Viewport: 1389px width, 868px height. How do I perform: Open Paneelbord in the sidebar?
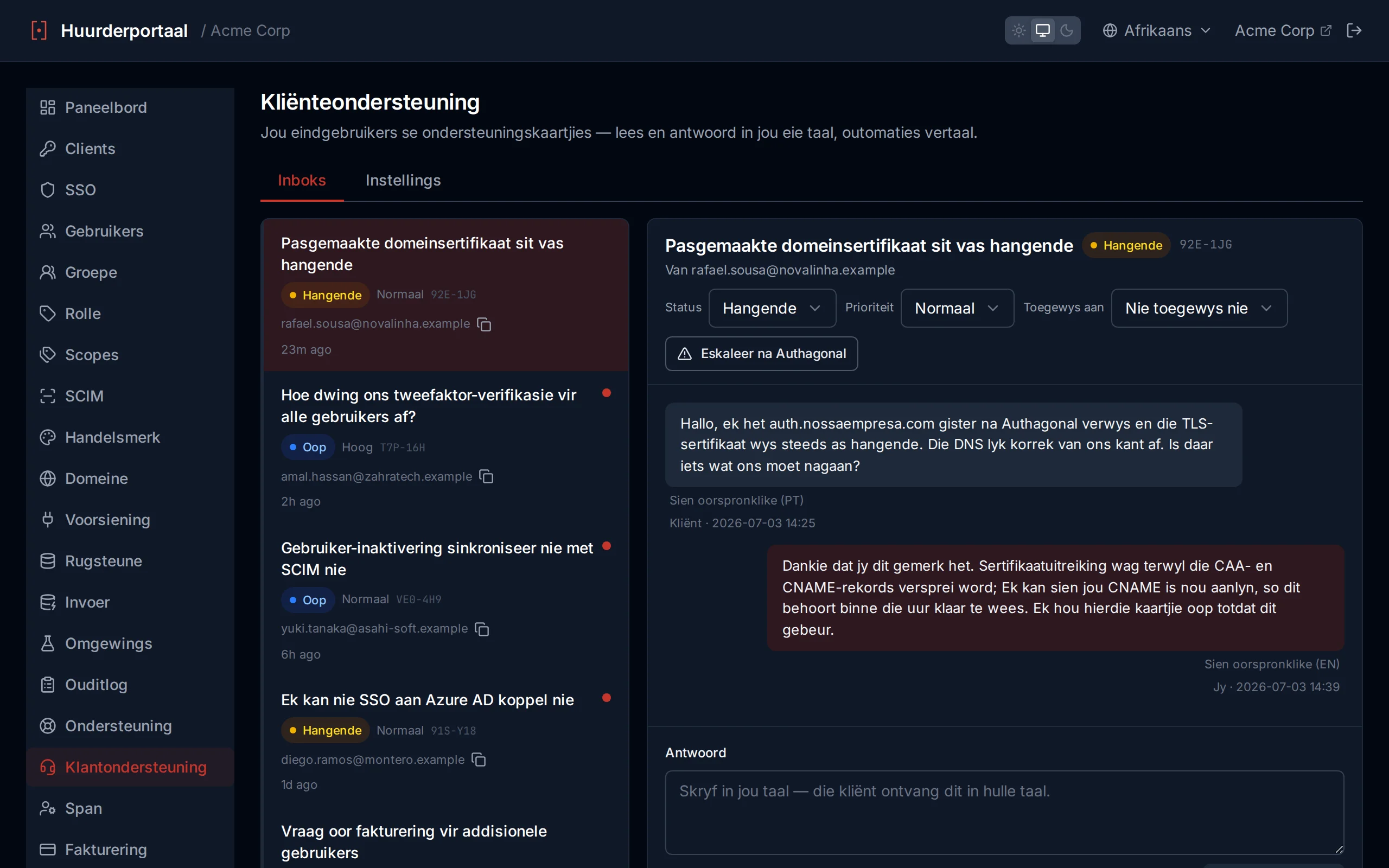(x=130, y=107)
